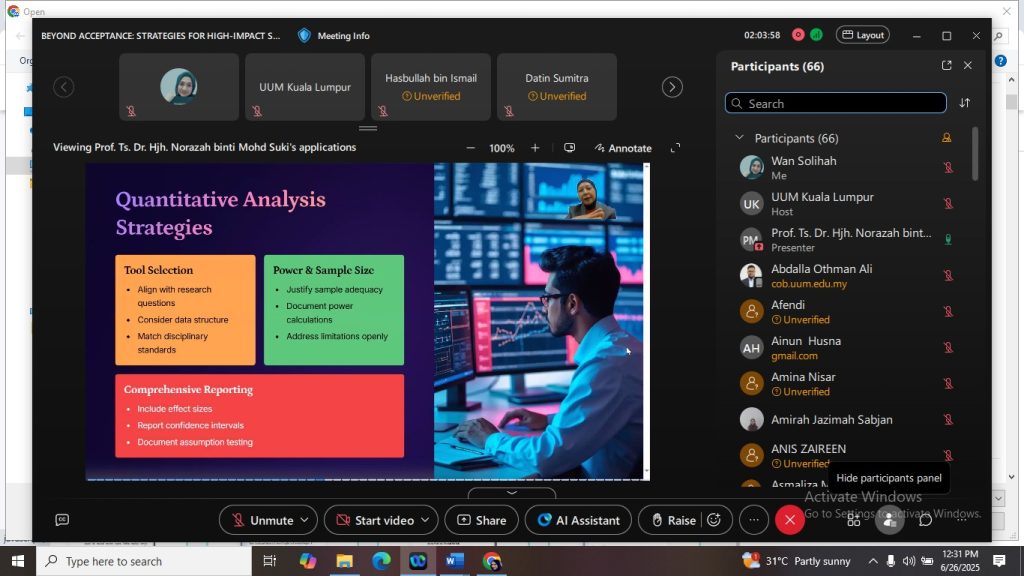The width and height of the screenshot is (1024, 576).
Task: Open the AI Assistant panel
Action: pos(578,520)
